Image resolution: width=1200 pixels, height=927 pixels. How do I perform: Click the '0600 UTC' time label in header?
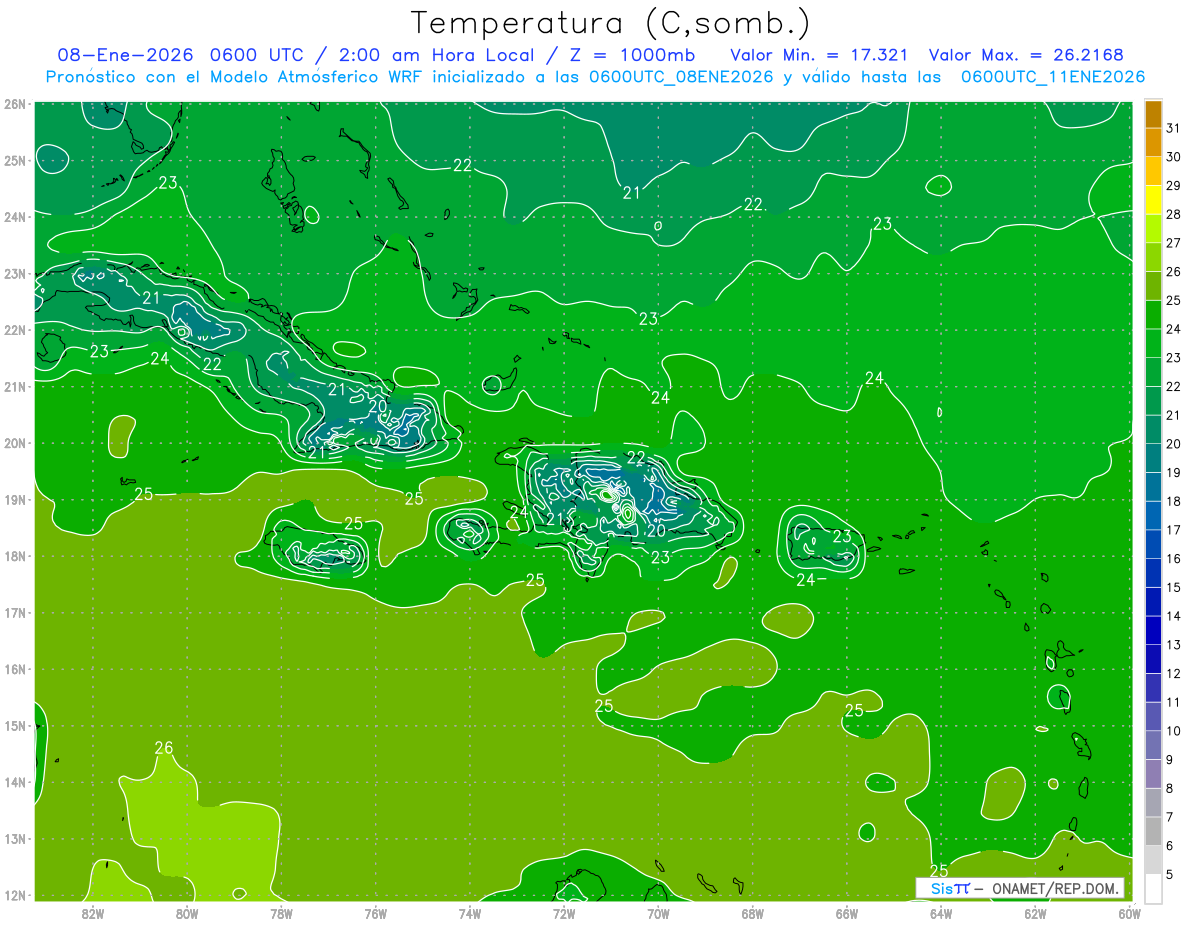point(260,54)
